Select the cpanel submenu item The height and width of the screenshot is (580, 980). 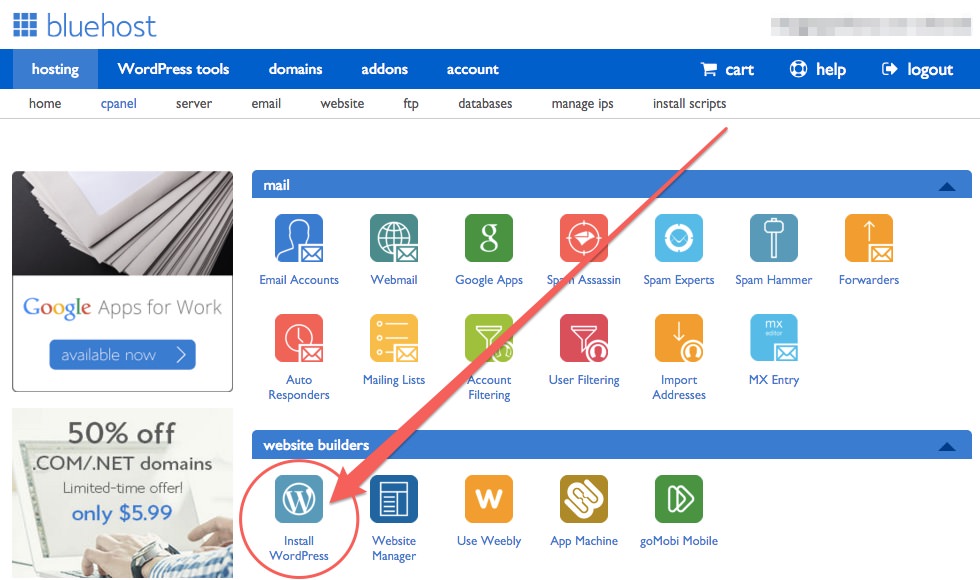tap(119, 104)
